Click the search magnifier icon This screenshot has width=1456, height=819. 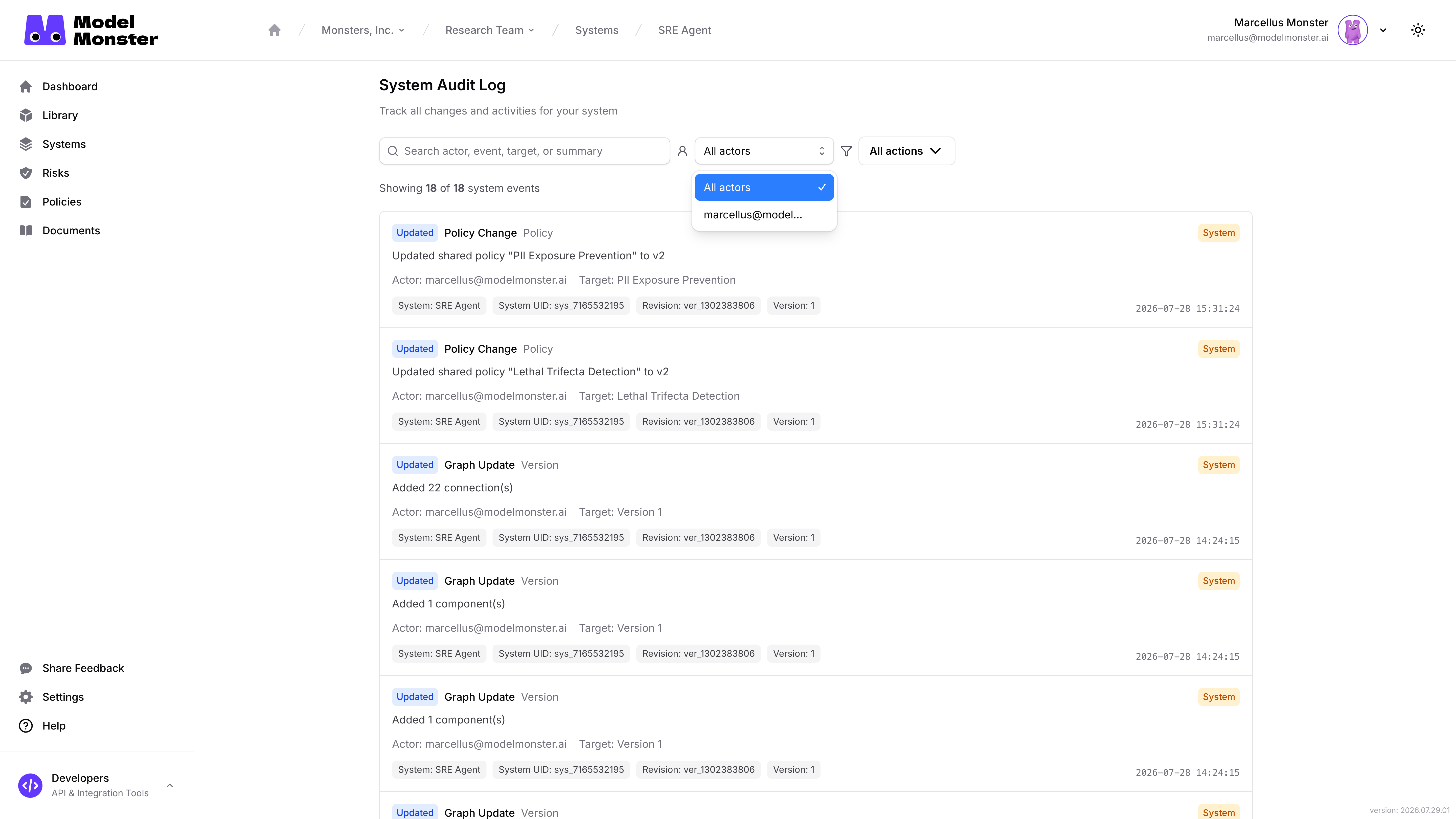click(392, 151)
